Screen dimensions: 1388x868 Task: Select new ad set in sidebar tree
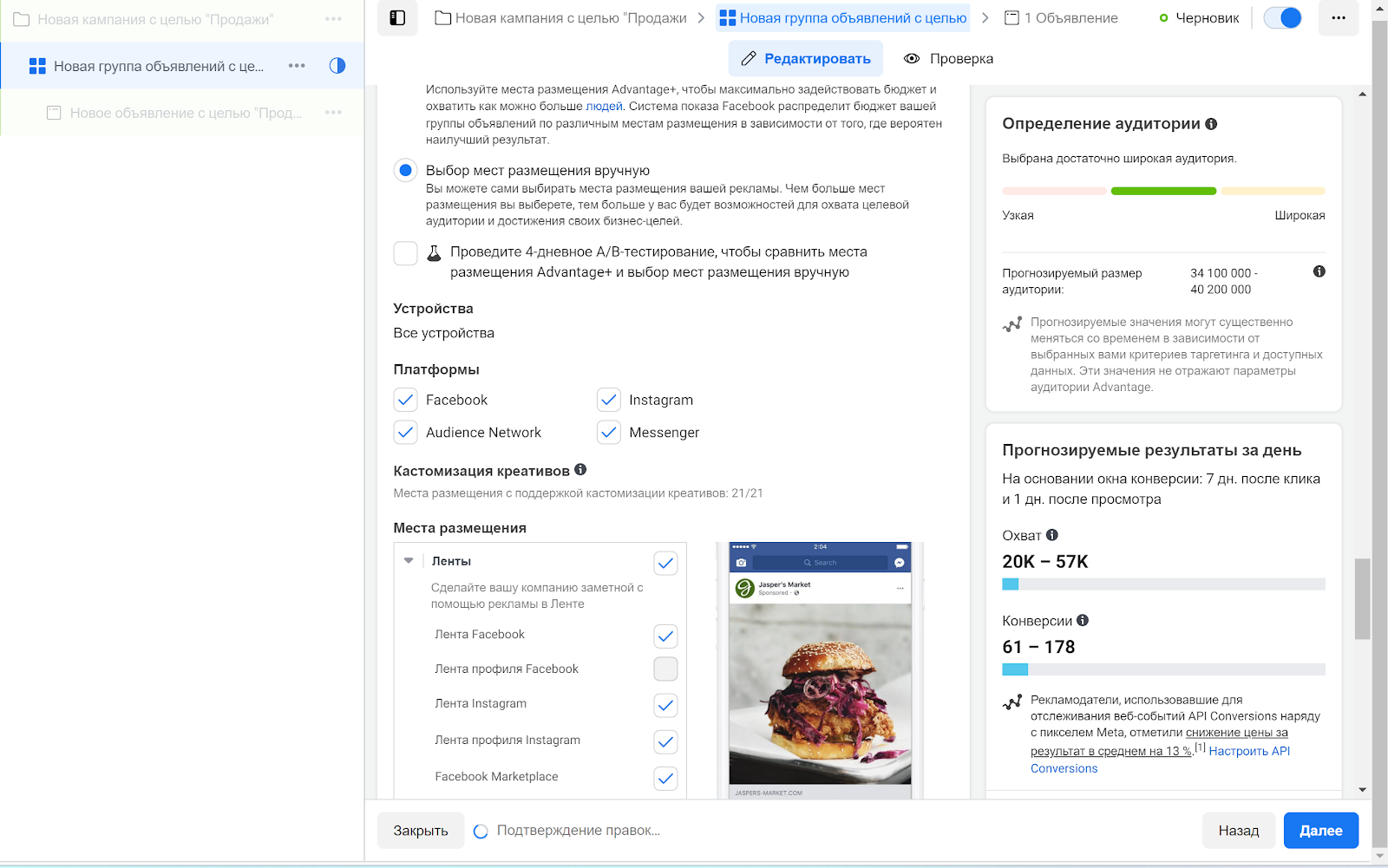click(x=159, y=66)
